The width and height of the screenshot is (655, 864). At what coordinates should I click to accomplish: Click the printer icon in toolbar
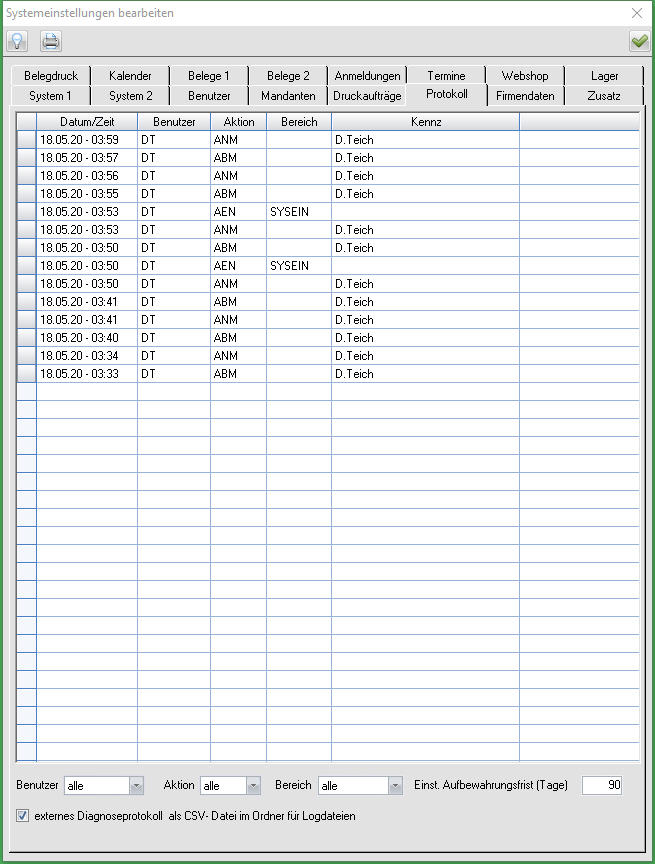51,41
